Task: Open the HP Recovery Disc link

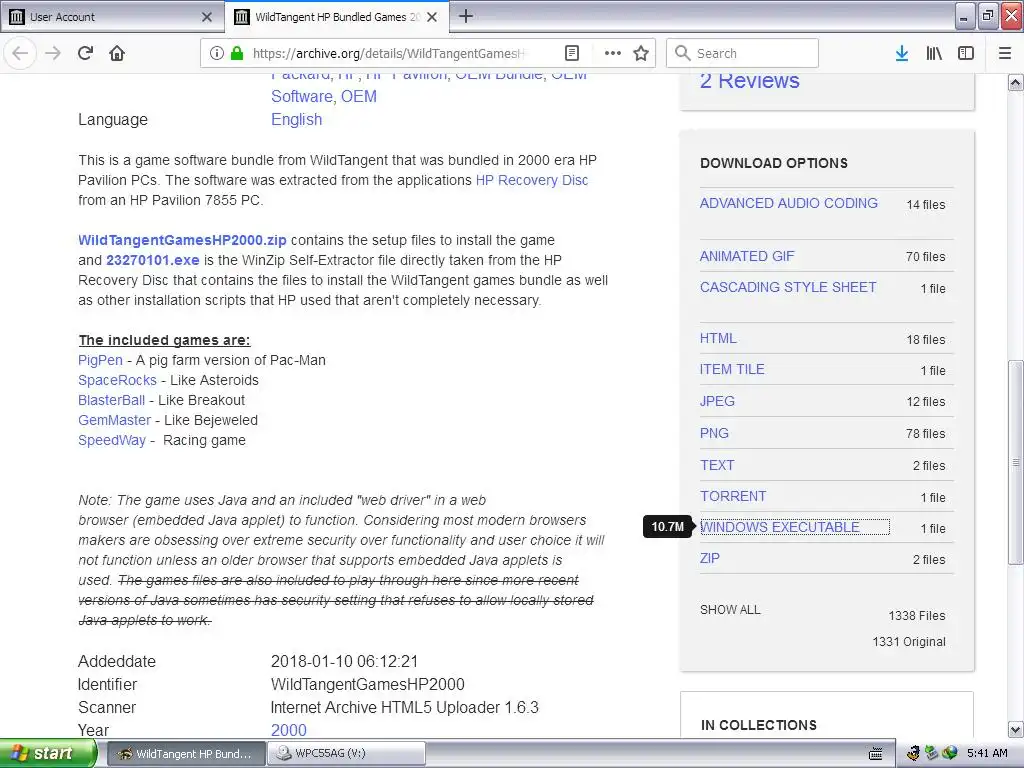Action: [x=532, y=180]
